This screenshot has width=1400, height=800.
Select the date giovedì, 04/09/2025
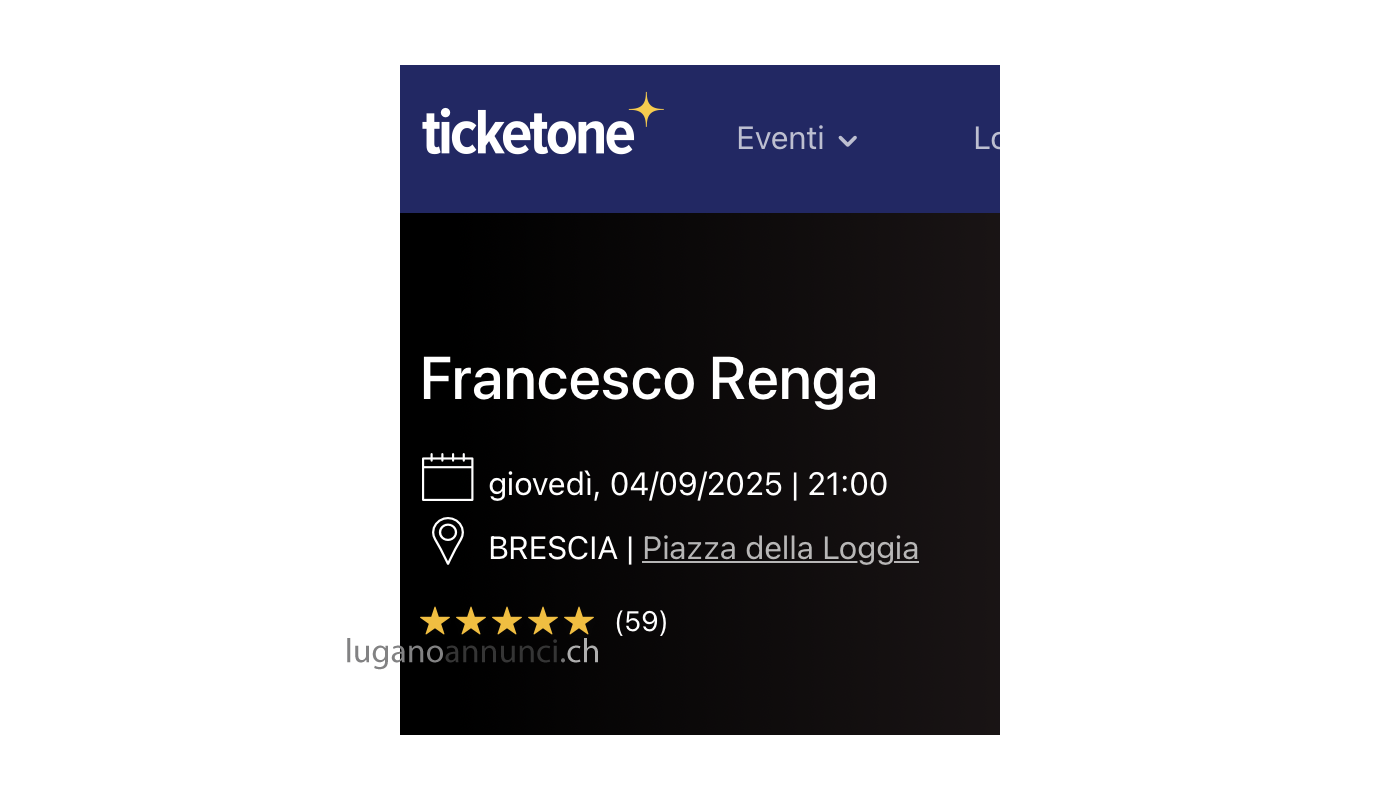[635, 485]
